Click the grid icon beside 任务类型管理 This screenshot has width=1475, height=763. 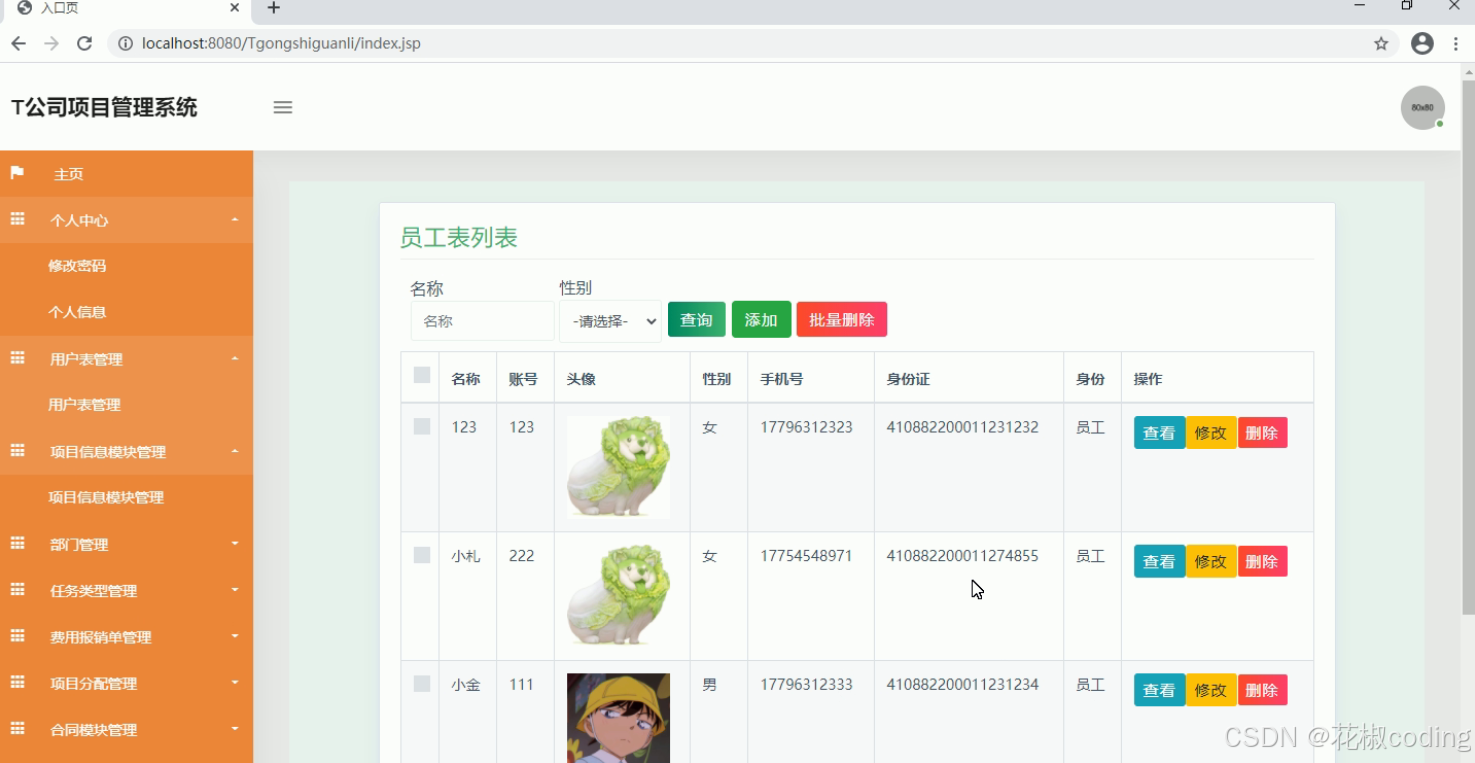click(x=16, y=590)
